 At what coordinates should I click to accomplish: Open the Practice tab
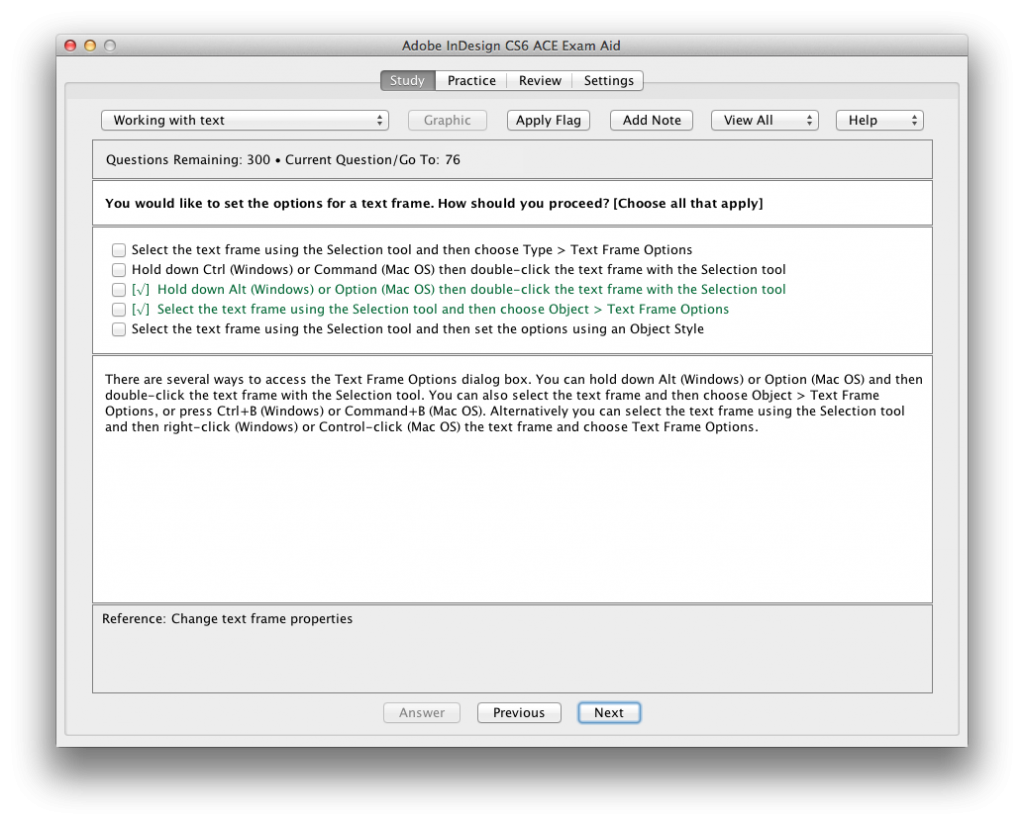click(471, 80)
